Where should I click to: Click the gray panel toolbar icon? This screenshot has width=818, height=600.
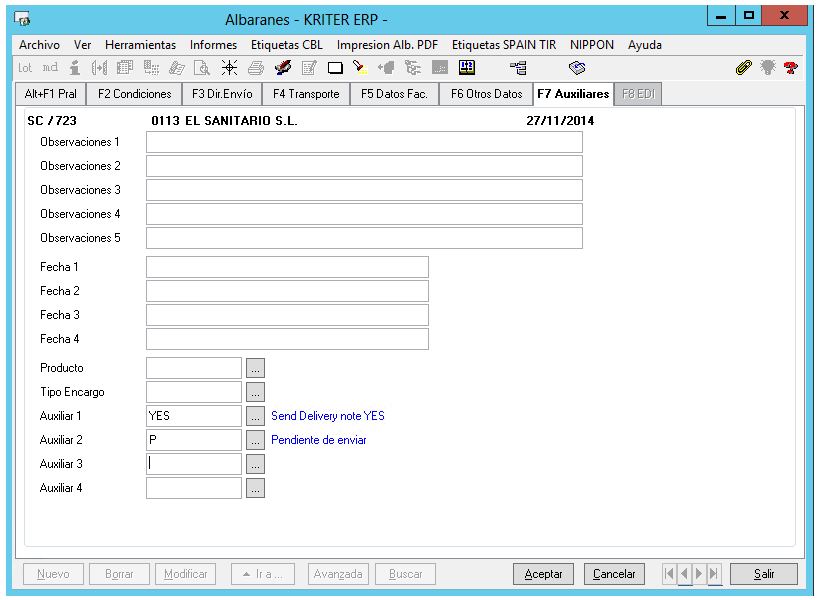pos(440,68)
